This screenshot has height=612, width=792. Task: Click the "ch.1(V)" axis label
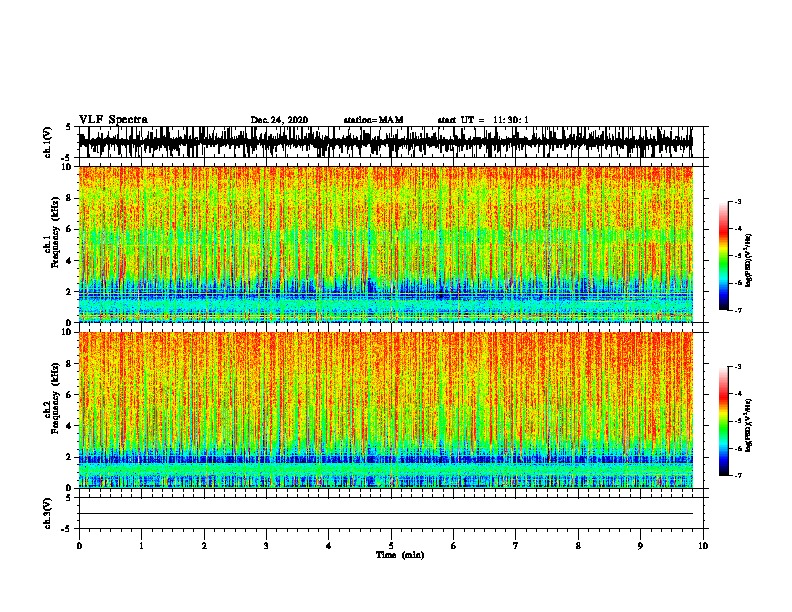(48, 142)
